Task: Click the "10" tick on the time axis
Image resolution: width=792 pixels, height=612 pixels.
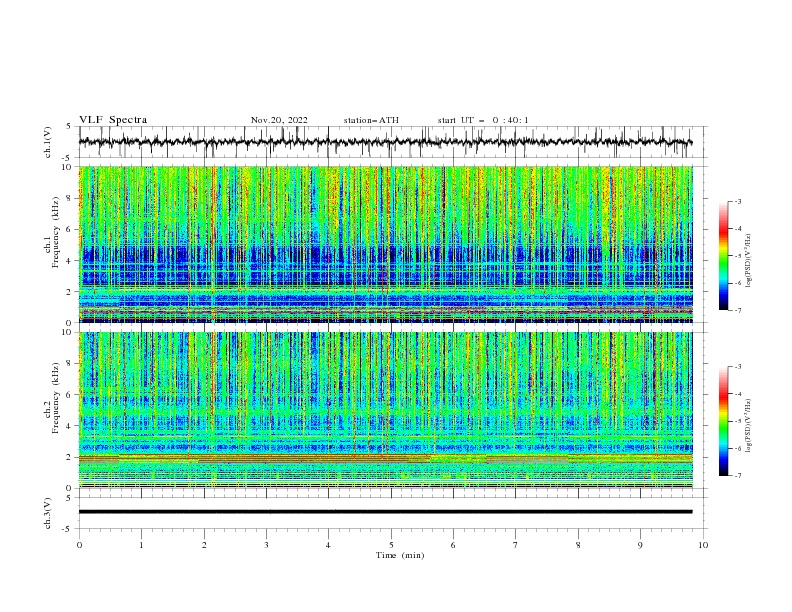Action: 703,545
